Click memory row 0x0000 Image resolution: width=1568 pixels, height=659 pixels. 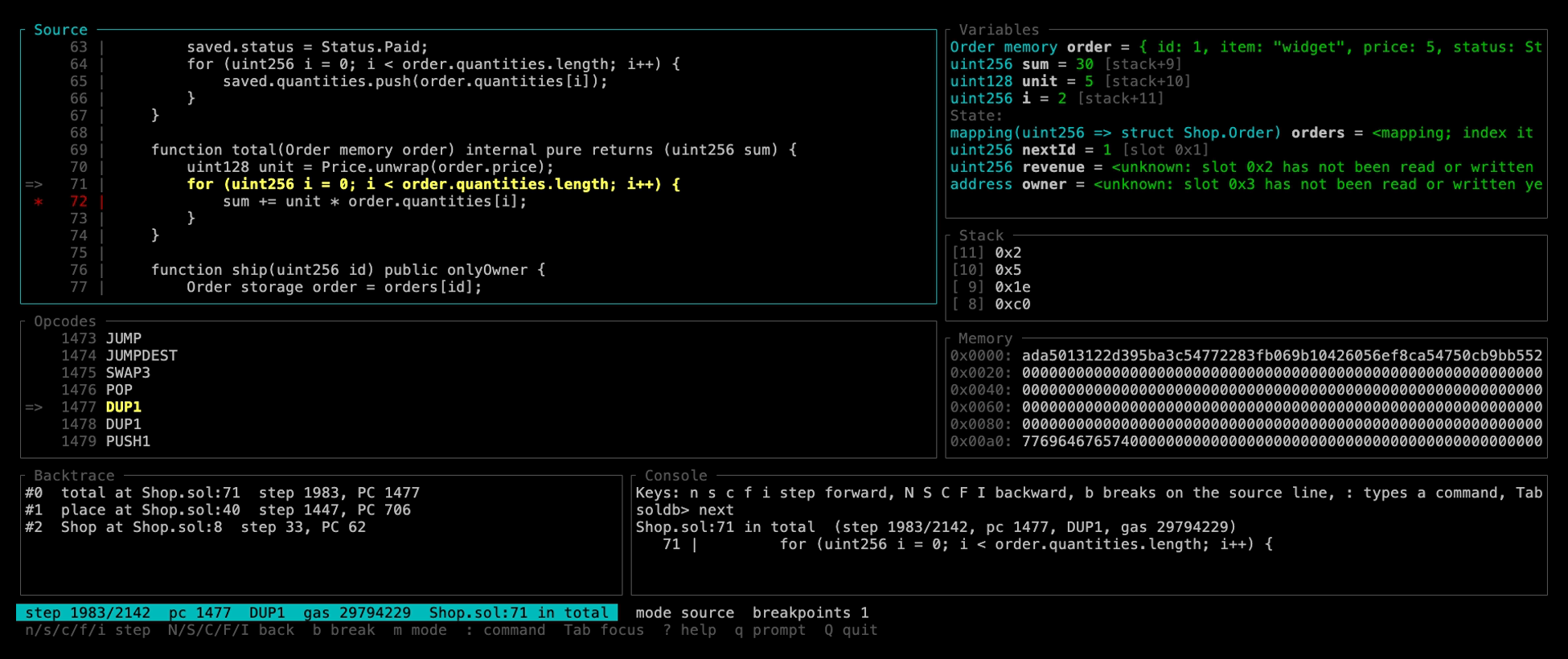(1246, 356)
